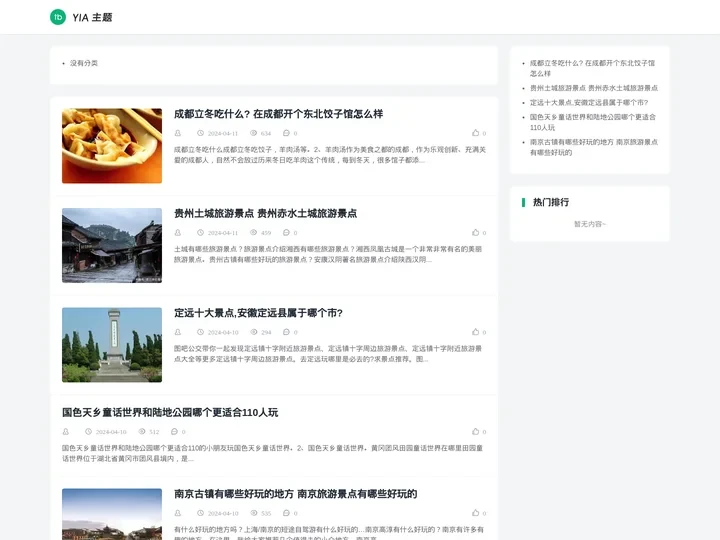The image size is (720, 540).
Task: Click comment icon on 南京古镇 post
Action: pyautogui.click(x=286, y=513)
